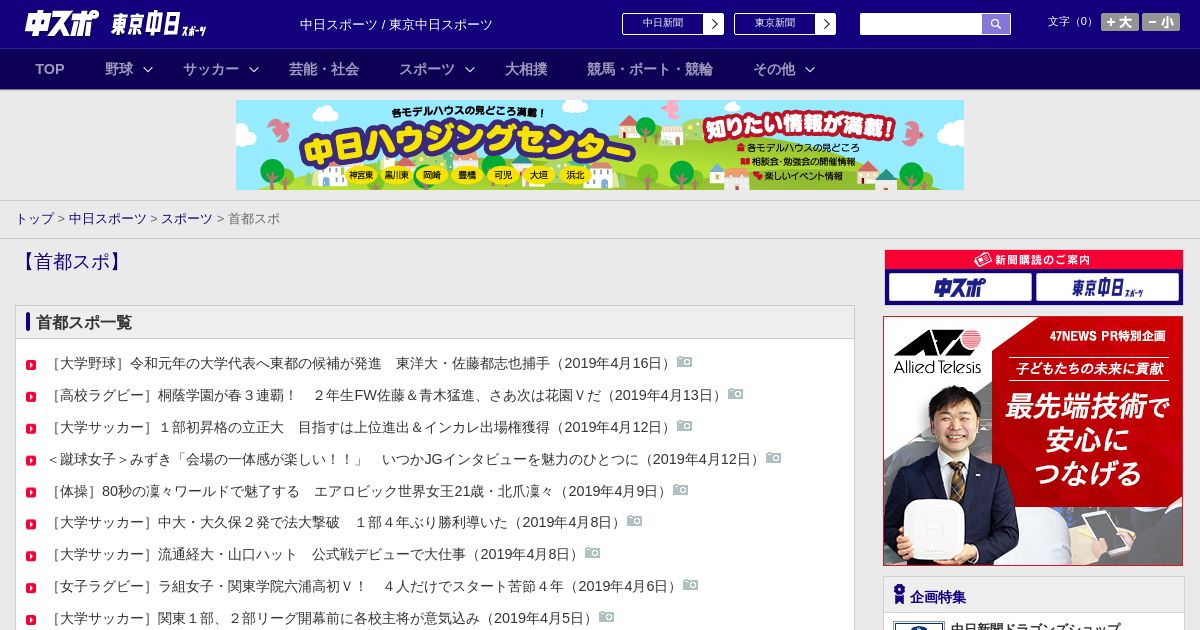
Task: Open article on 東洋大・佐藤都志也捕手
Action: (361, 363)
